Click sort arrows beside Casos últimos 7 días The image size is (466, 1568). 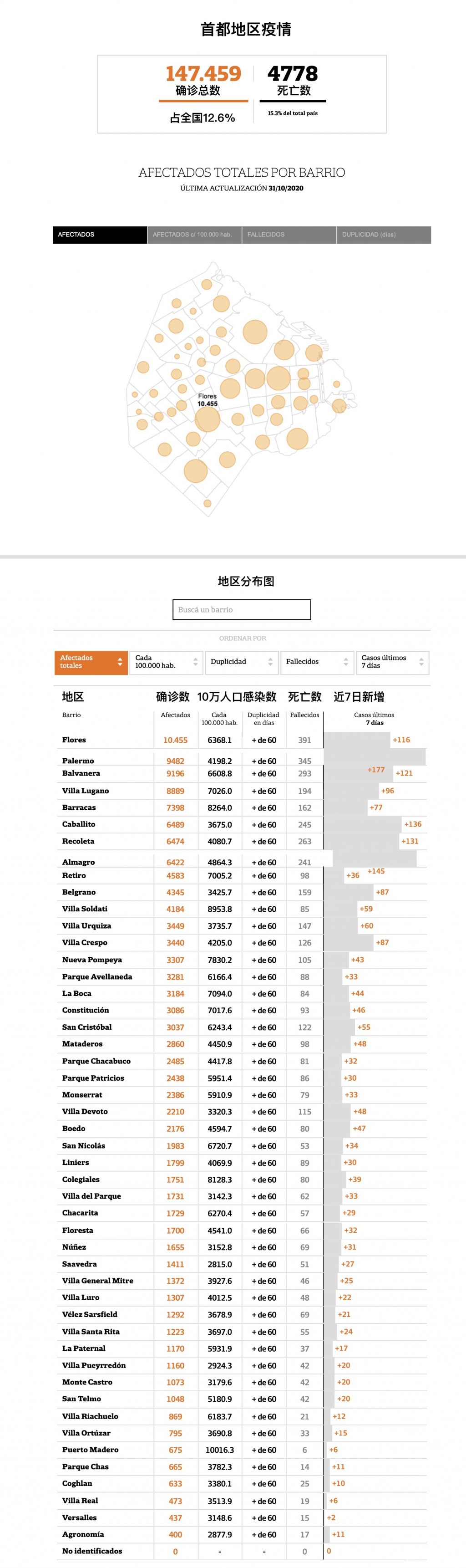click(421, 662)
